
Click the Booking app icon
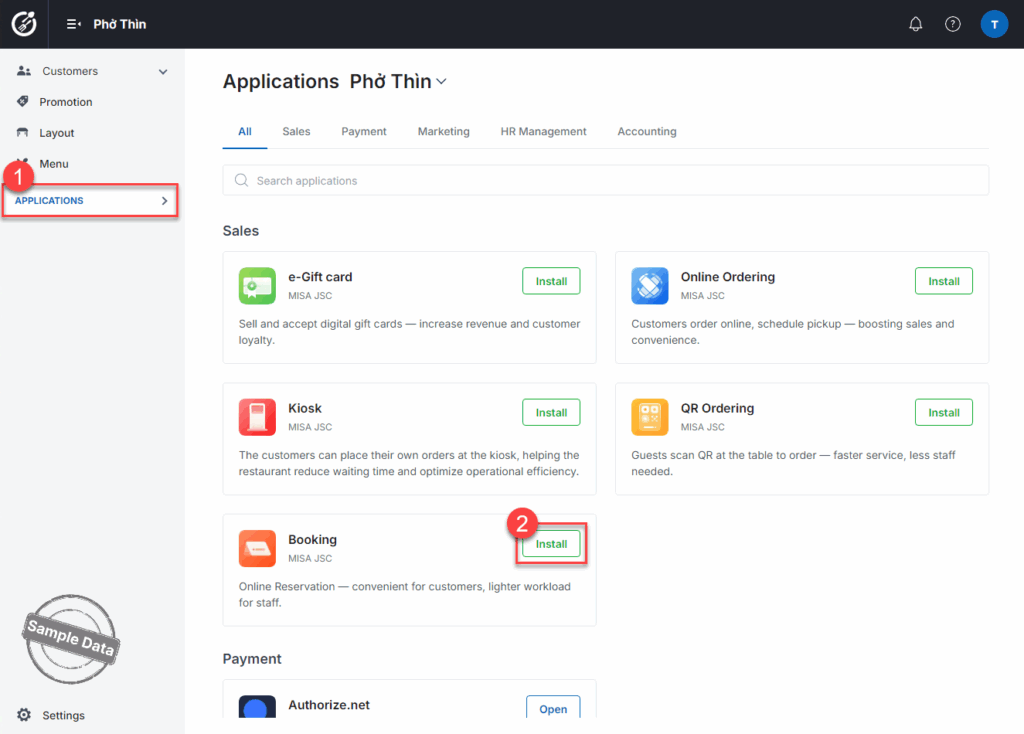click(257, 548)
